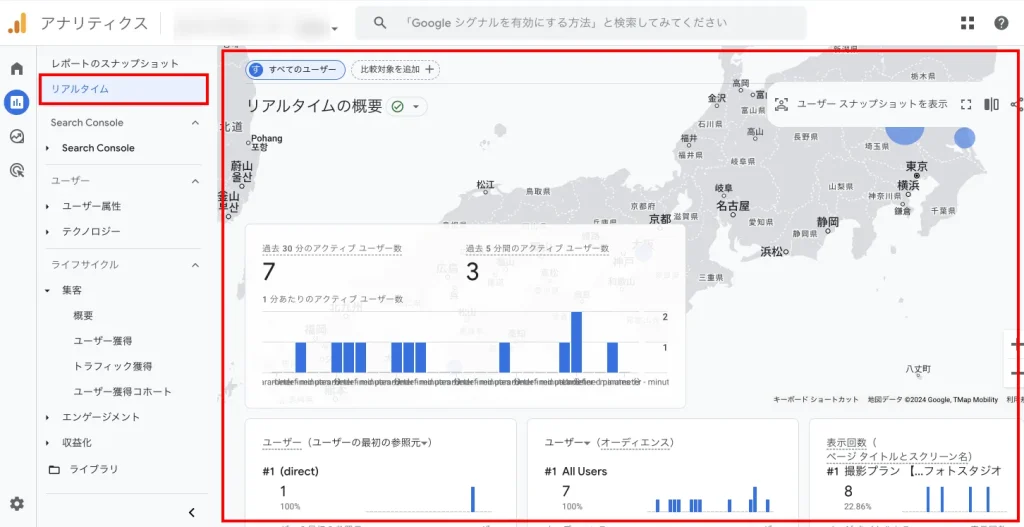
Task: Click 過去 30 分のアクティブ ユーザー数 label
Action: tap(332, 249)
